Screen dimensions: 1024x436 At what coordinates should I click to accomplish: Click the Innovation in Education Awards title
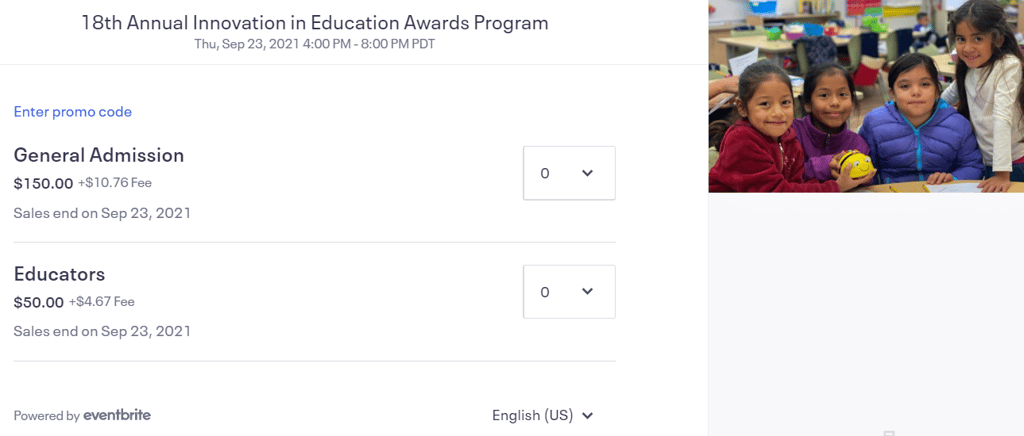click(315, 22)
